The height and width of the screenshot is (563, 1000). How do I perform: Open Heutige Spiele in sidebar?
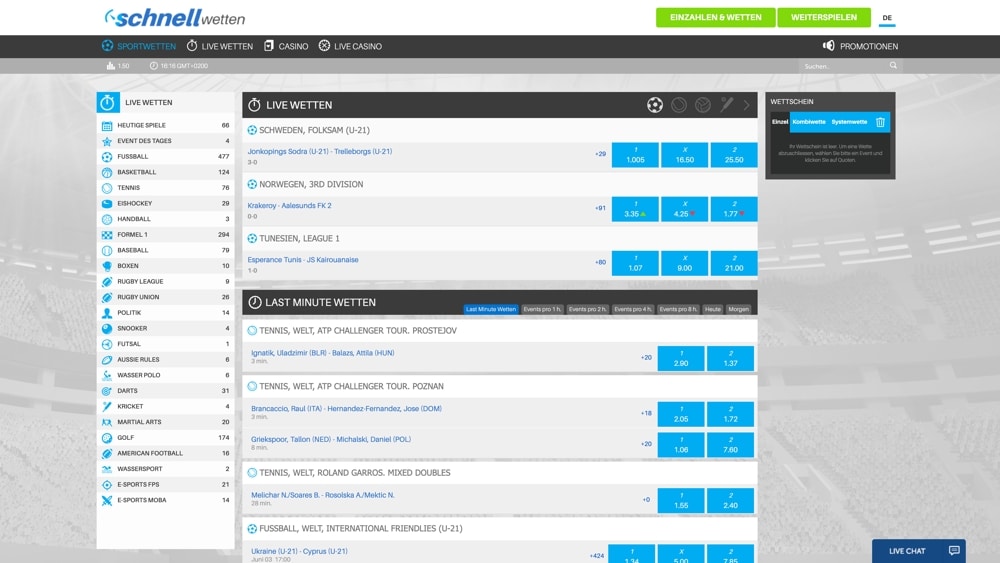165,126
